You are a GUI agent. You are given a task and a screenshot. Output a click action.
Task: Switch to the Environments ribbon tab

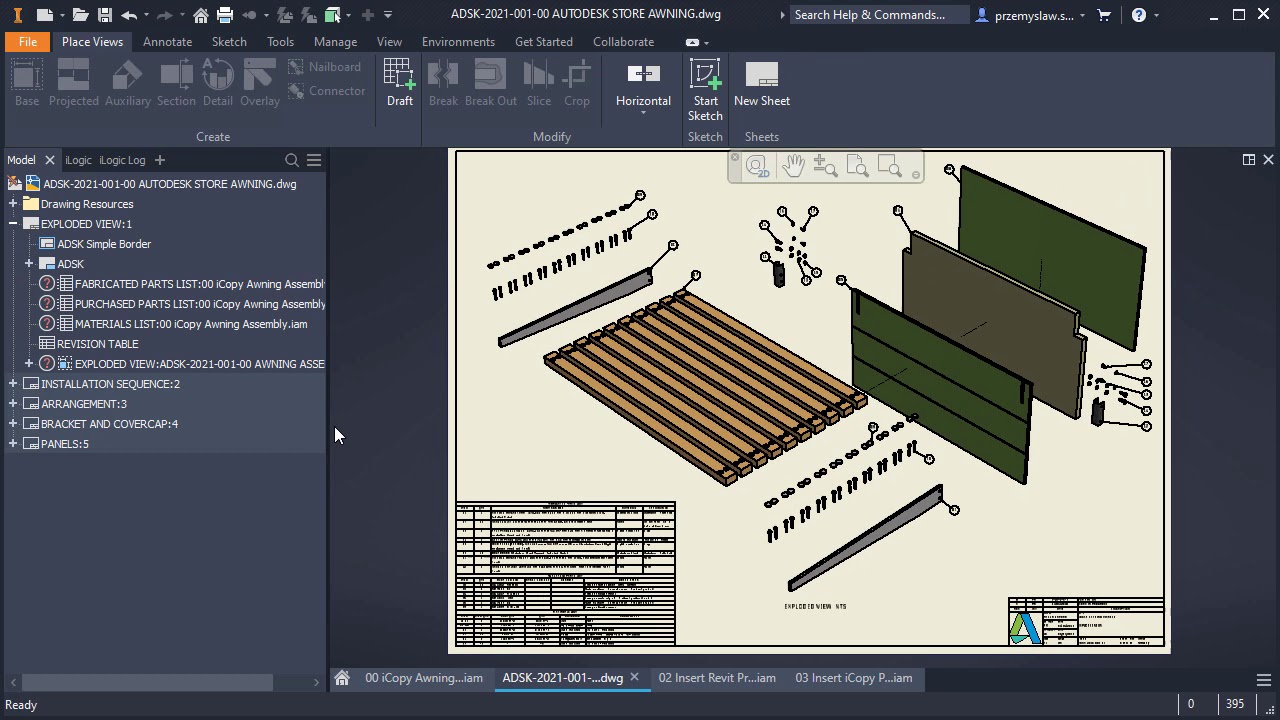click(458, 42)
